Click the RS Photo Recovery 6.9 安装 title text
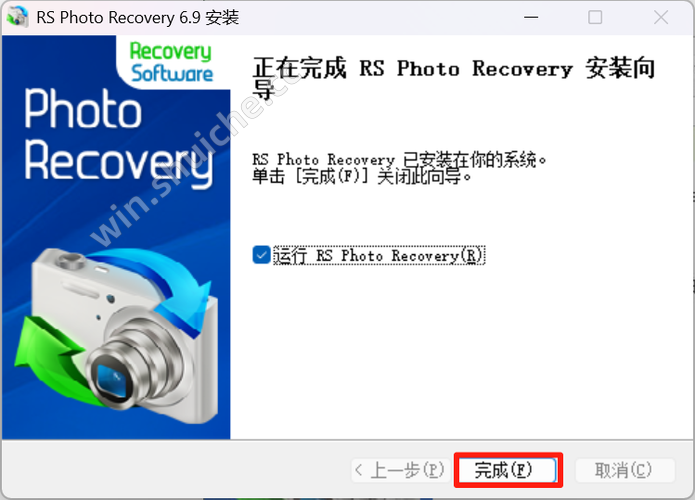This screenshot has width=695, height=500. click(x=137, y=18)
